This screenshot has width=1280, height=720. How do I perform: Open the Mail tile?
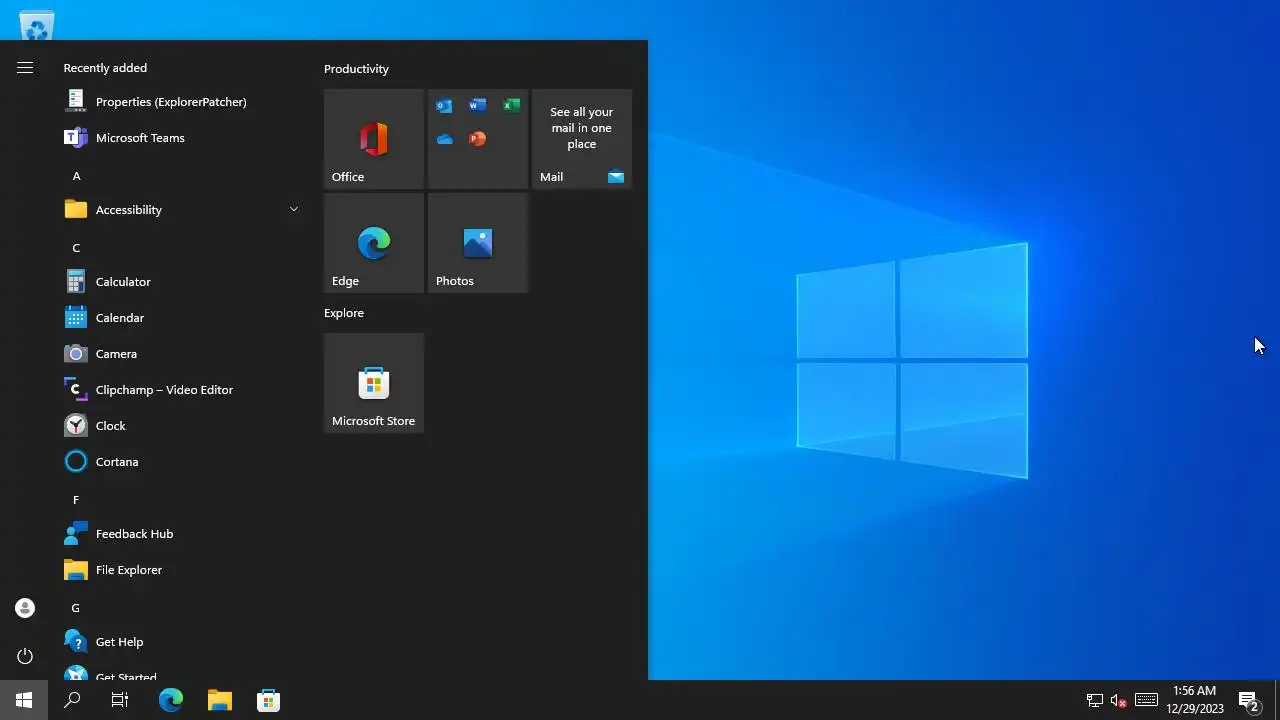tap(582, 139)
